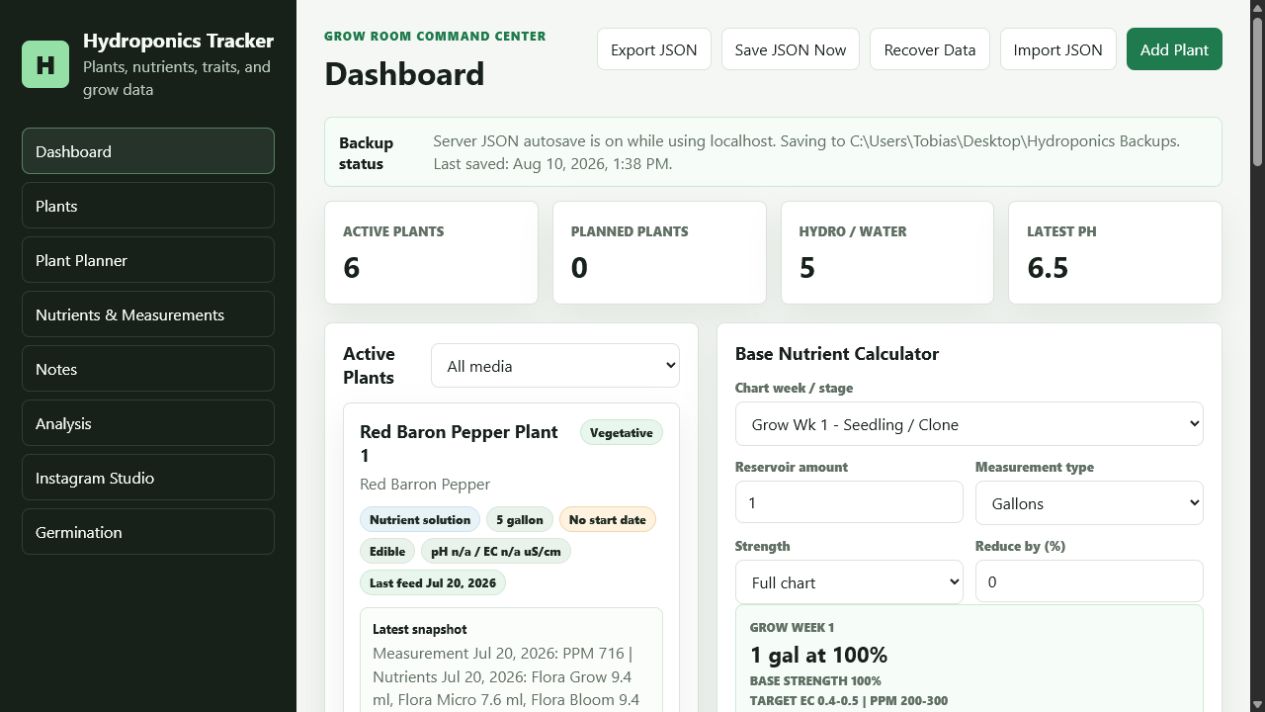This screenshot has width=1265, height=712.
Task: Click the Active Plants stat card
Action: click(431, 253)
